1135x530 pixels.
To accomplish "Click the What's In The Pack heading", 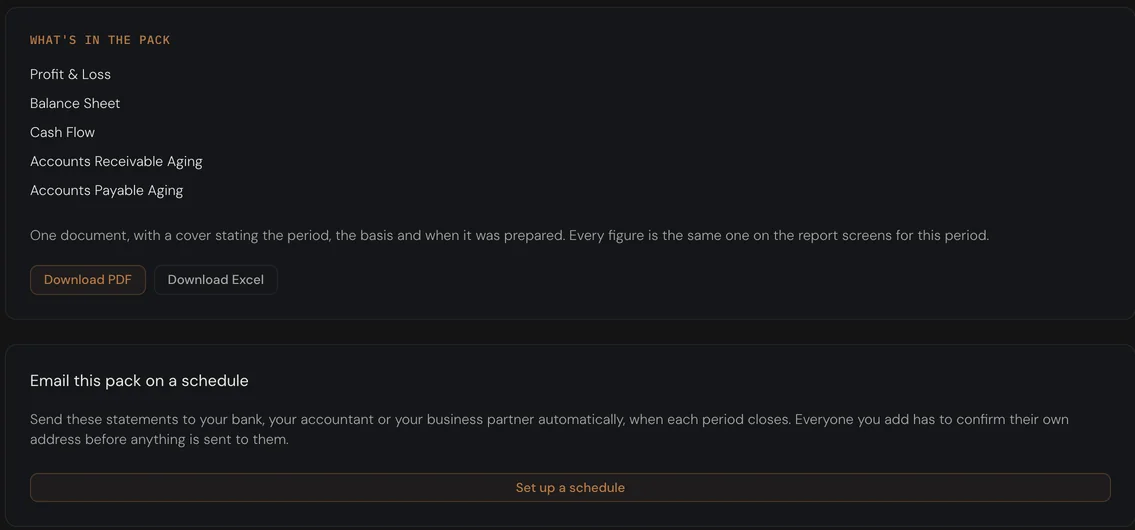I will [x=100, y=40].
